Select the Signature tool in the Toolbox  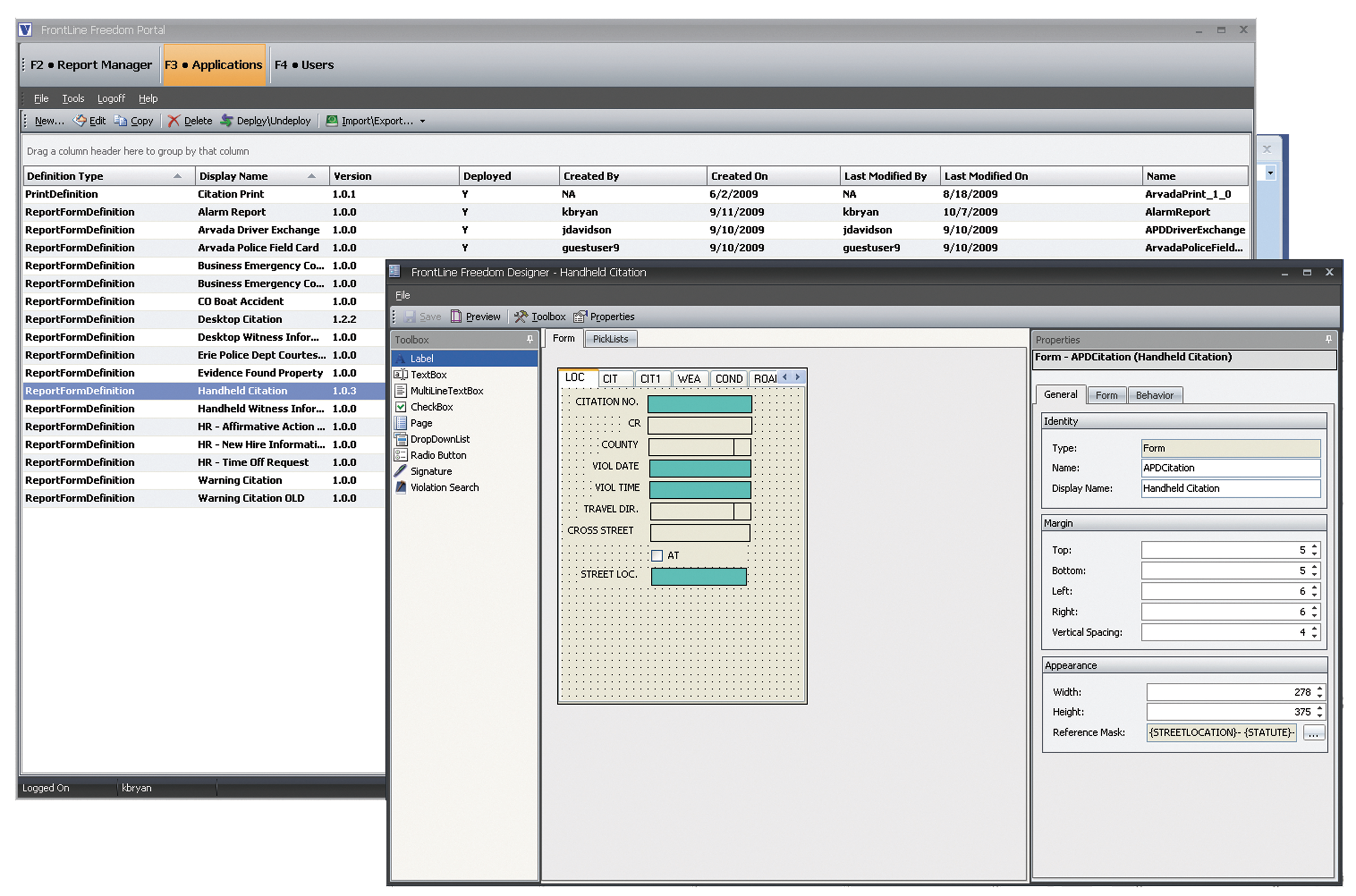pyautogui.click(x=431, y=471)
